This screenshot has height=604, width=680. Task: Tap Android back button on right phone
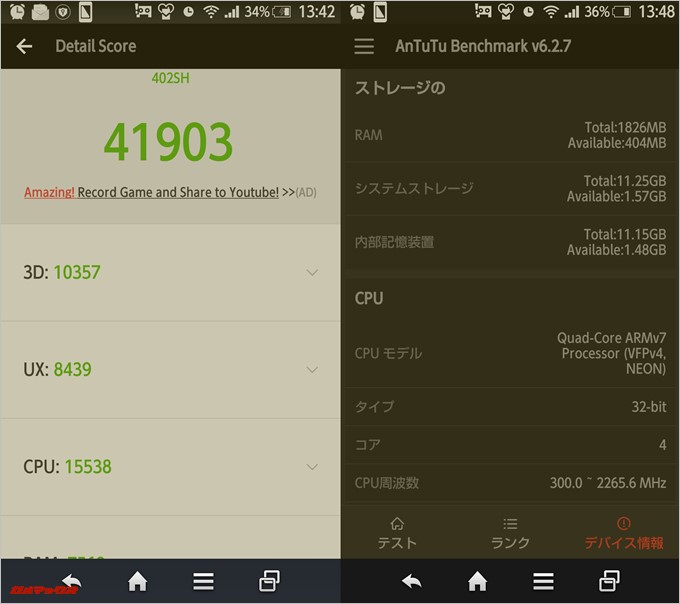pos(412,581)
